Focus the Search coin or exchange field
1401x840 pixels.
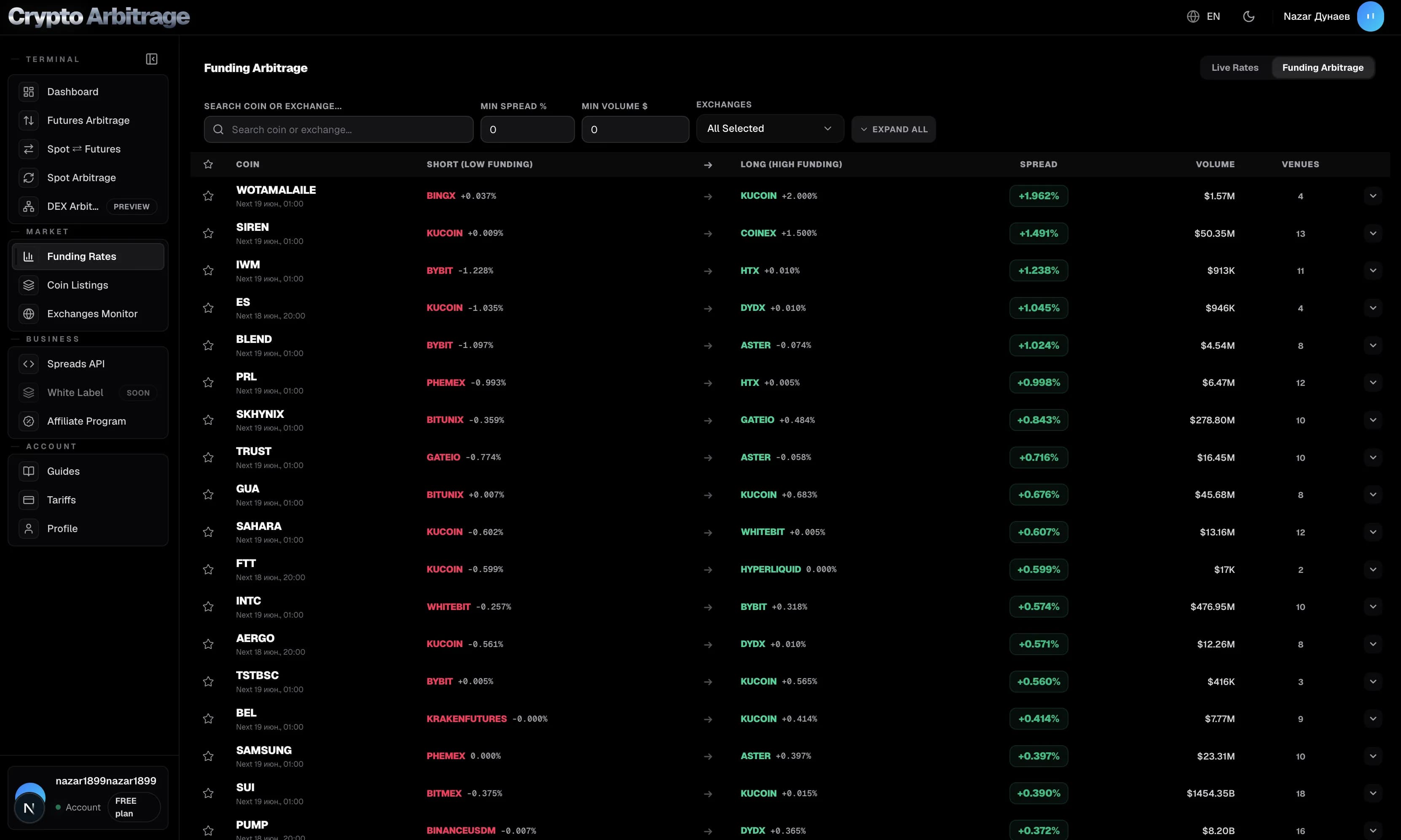338,130
